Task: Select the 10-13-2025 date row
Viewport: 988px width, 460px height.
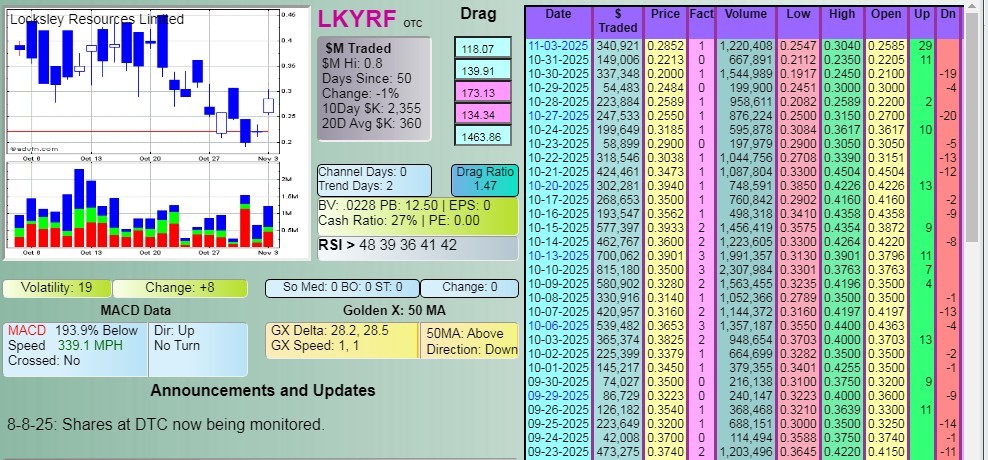Action: coord(559,255)
